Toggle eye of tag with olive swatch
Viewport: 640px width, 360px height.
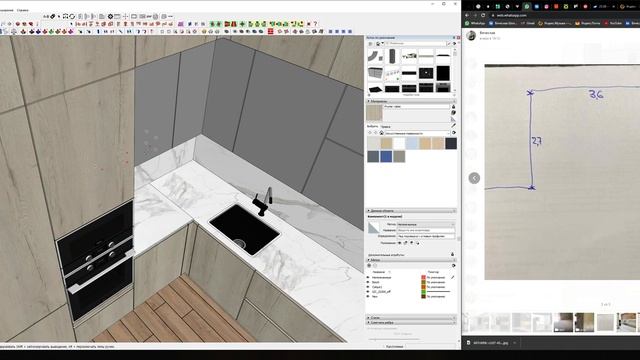pyautogui.click(x=368, y=282)
